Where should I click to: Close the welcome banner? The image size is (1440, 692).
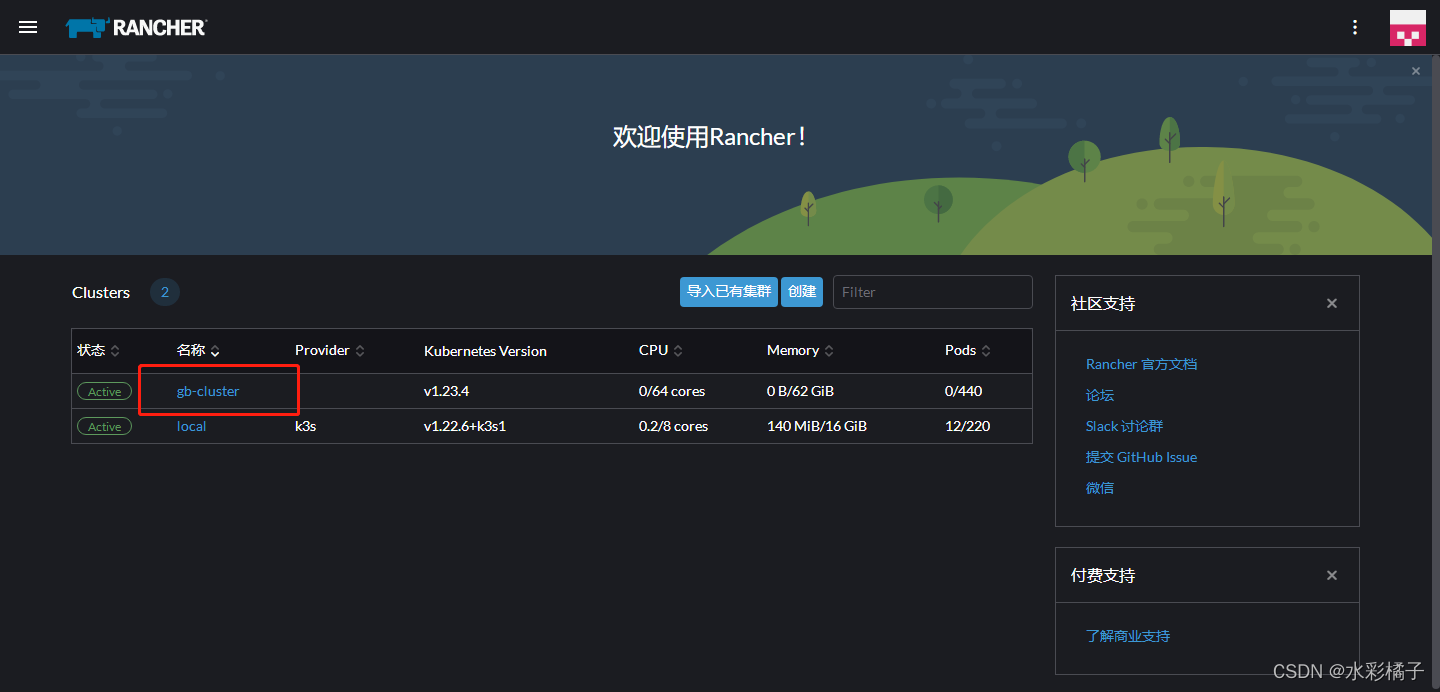[x=1415, y=71]
